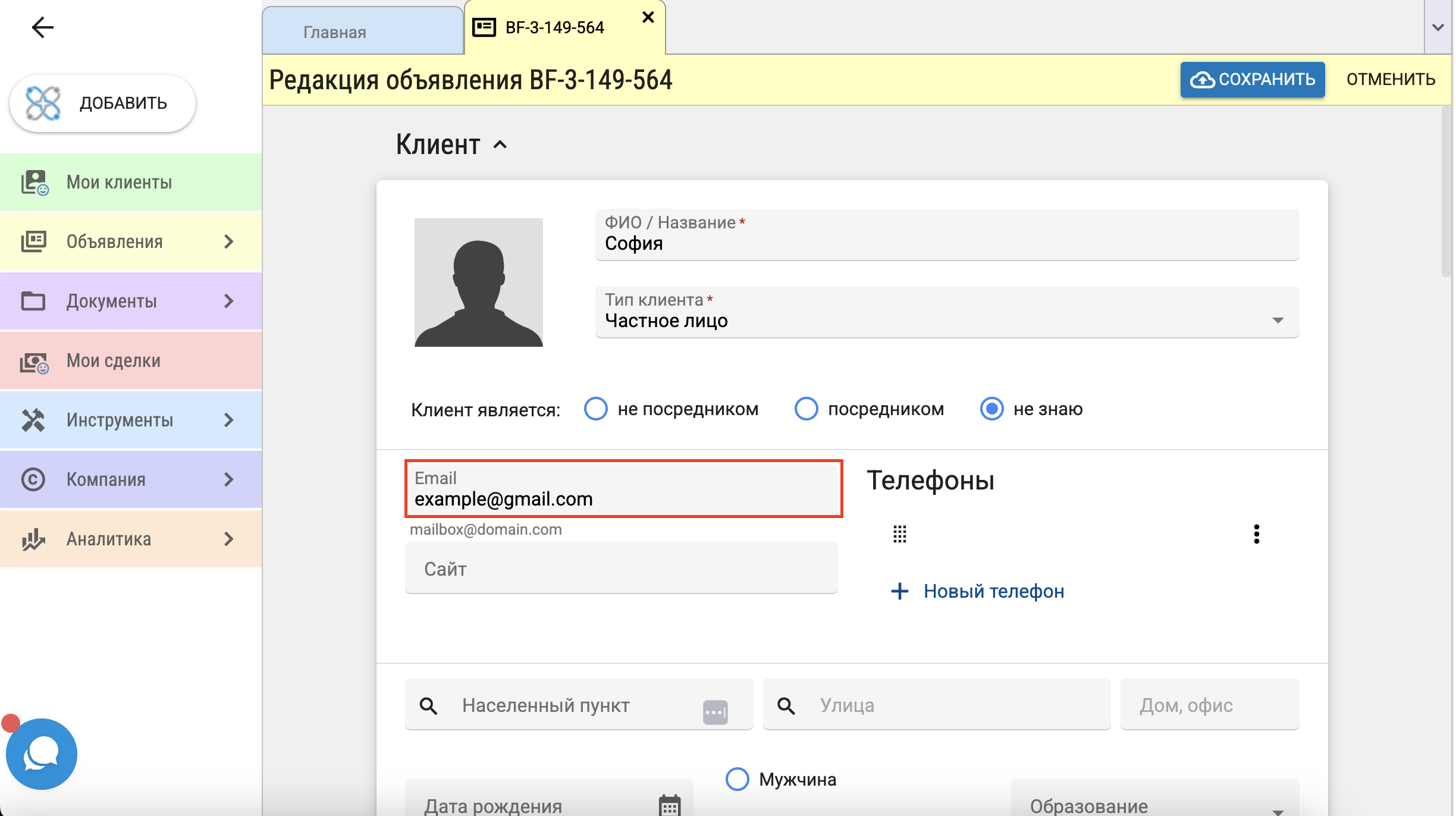1456x816 pixels.
Task: Click the ДОБАВИТЬ button
Action: pos(102,103)
